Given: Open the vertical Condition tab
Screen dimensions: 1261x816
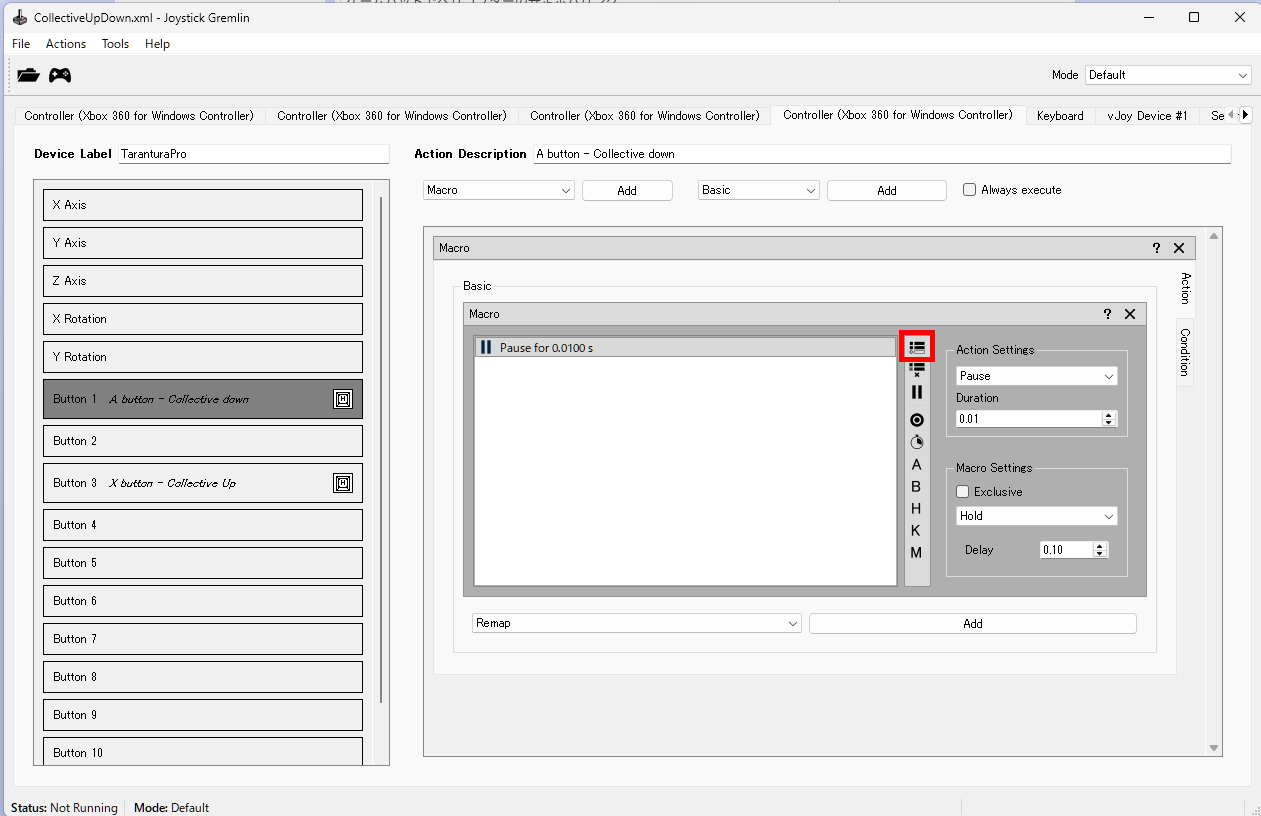Looking at the screenshot, I should 1185,352.
